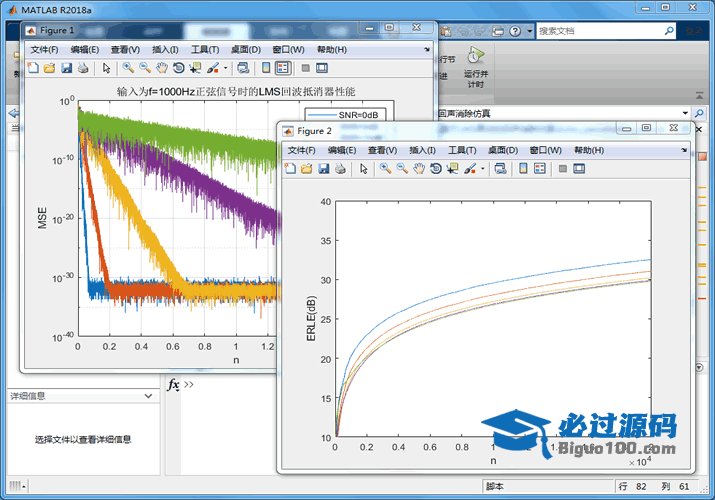The height and width of the screenshot is (500, 715).
Task: Click dock arrow at Figure 2 menu bar
Action: tap(684, 150)
